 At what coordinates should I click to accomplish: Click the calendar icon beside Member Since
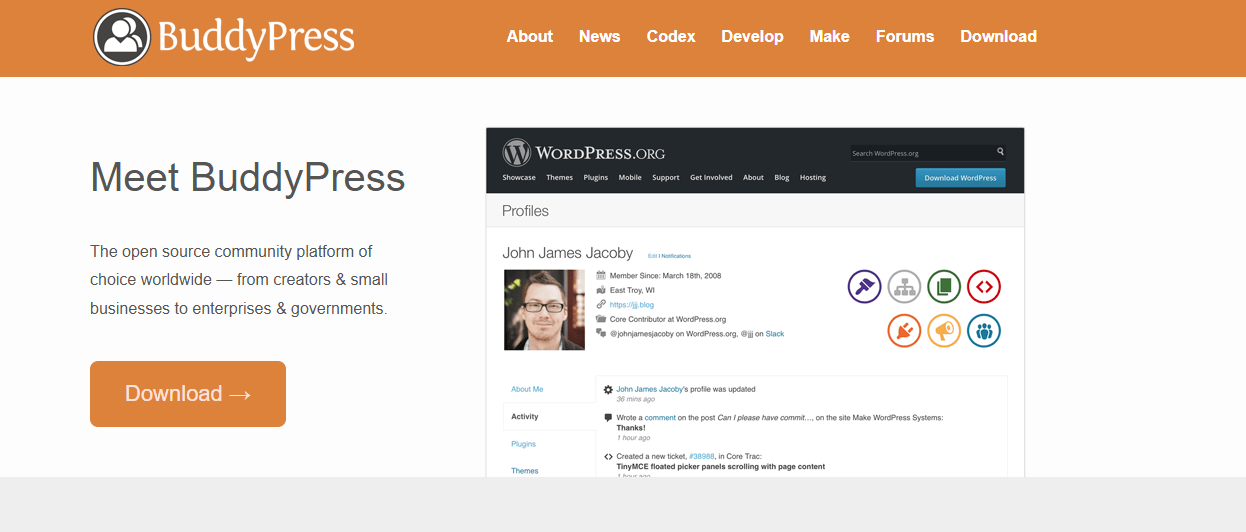601,275
